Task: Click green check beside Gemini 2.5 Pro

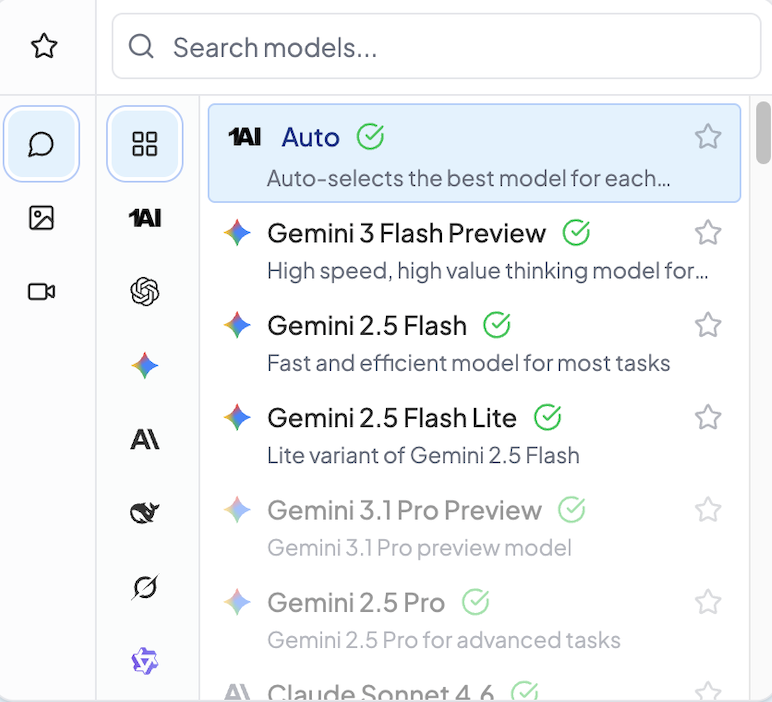Action: coord(476,602)
